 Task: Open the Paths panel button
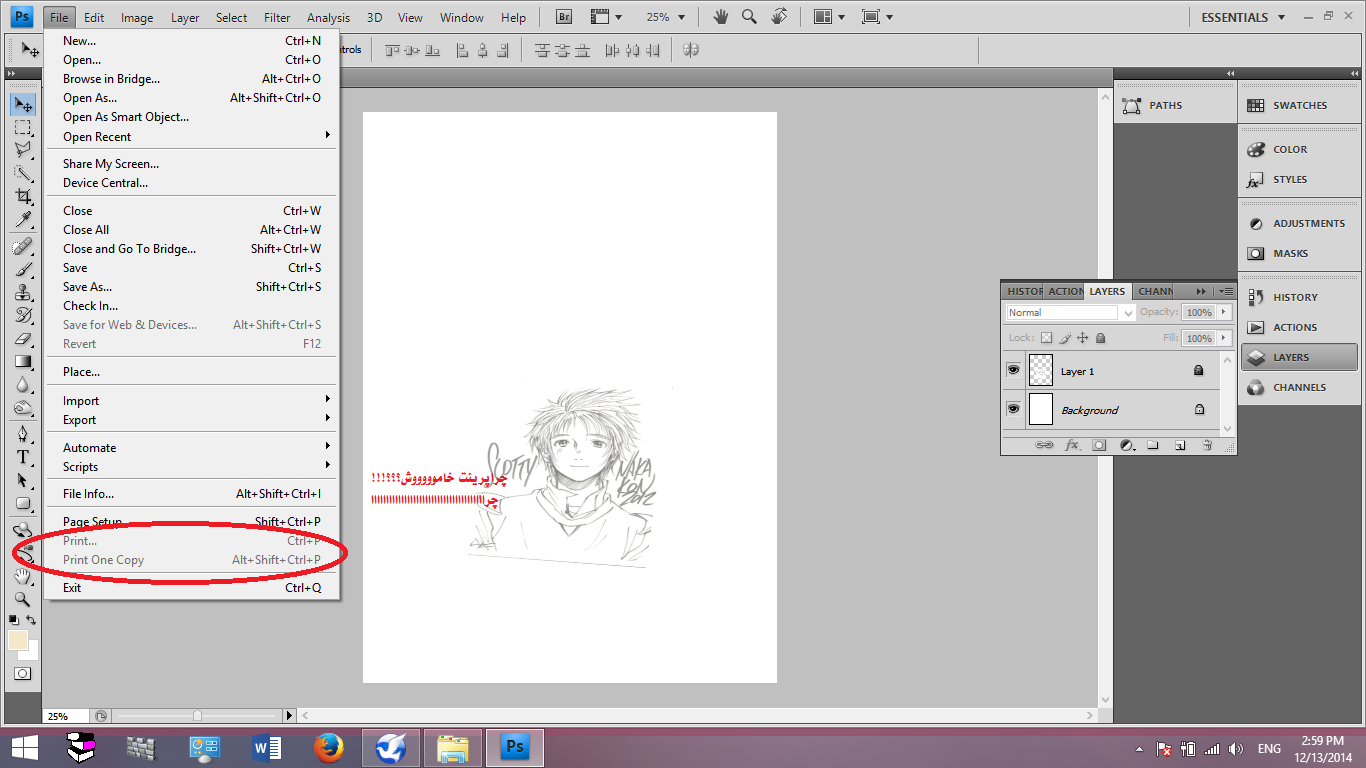pos(1175,105)
